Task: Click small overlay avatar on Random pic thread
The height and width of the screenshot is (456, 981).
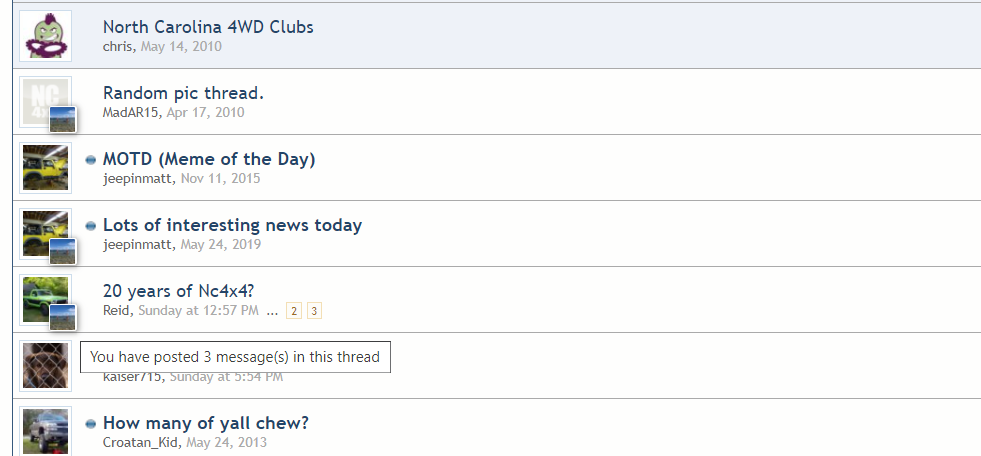Action: [63, 119]
